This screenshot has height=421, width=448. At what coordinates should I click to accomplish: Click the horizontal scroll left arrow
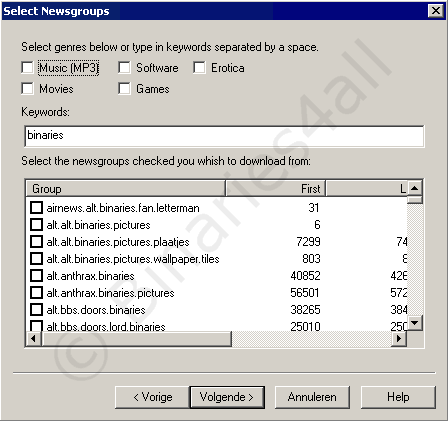(x=33, y=339)
